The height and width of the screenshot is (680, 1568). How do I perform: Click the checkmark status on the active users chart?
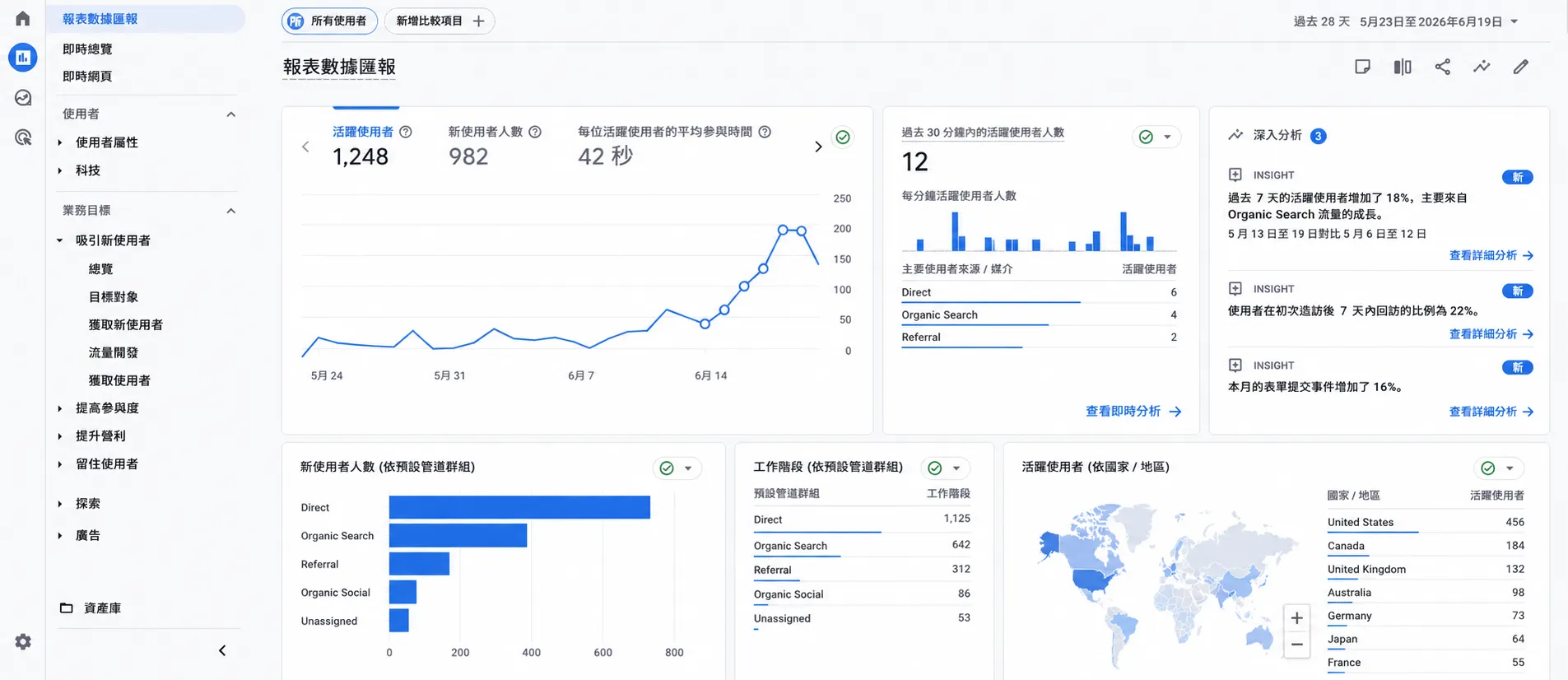(x=843, y=137)
